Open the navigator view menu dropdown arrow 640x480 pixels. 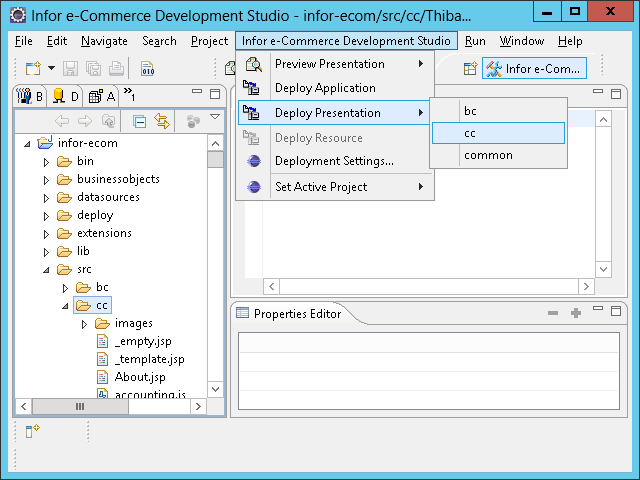(x=214, y=119)
